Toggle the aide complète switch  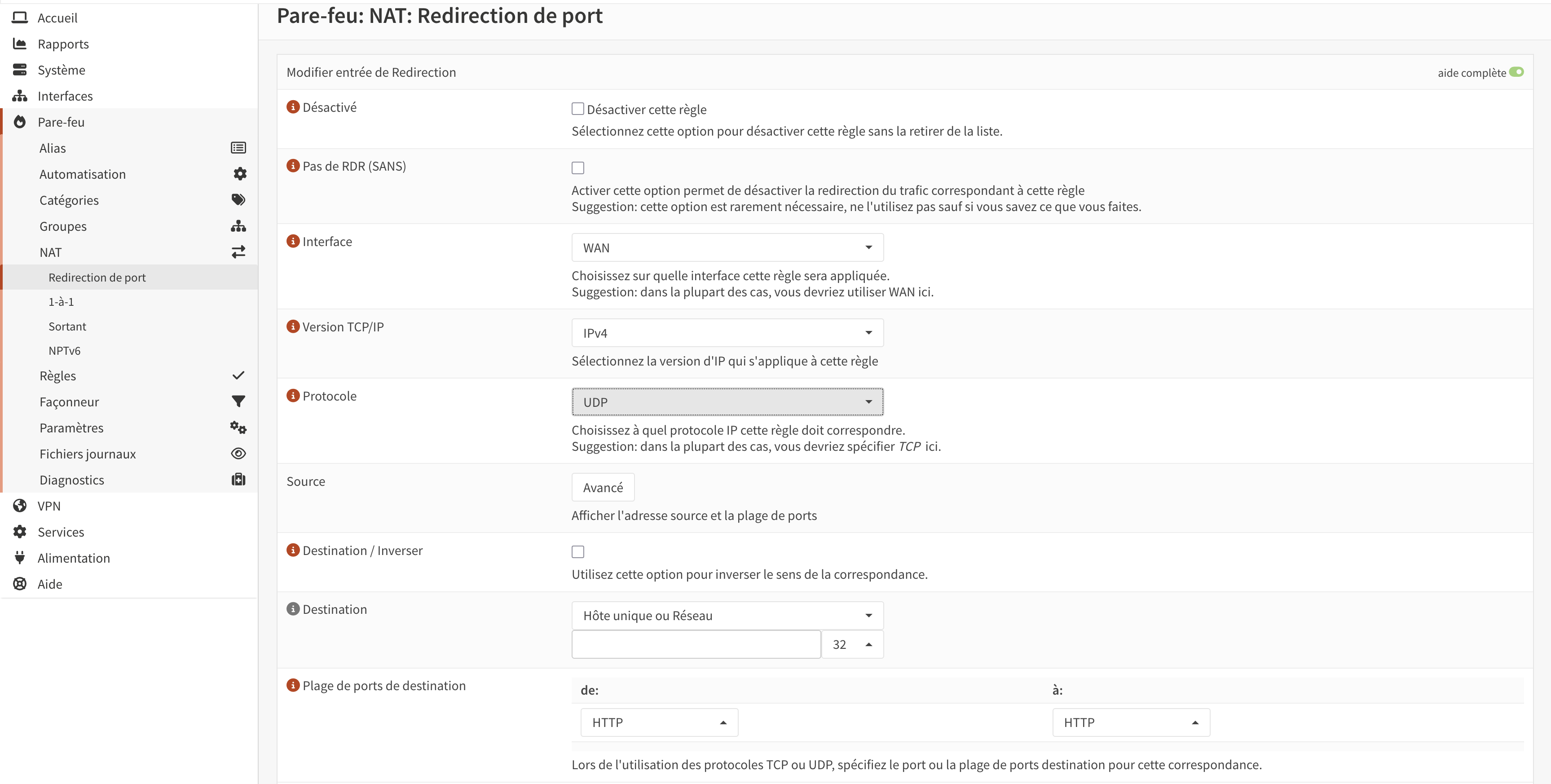(x=1516, y=72)
